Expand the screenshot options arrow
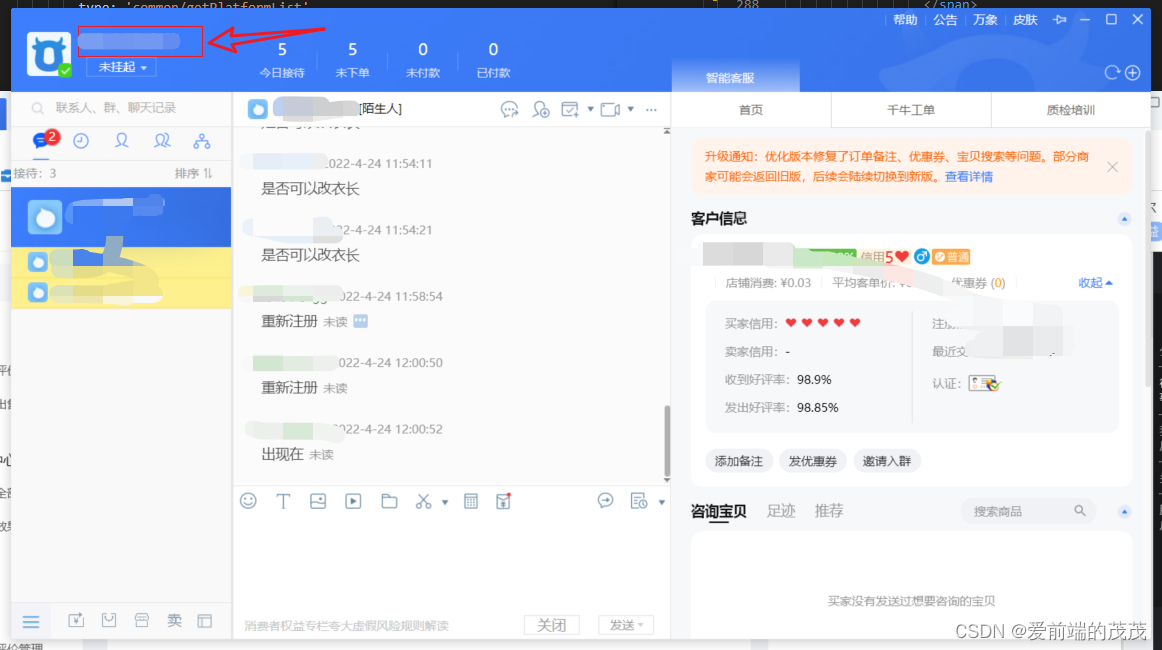The height and width of the screenshot is (650, 1162). click(x=445, y=502)
